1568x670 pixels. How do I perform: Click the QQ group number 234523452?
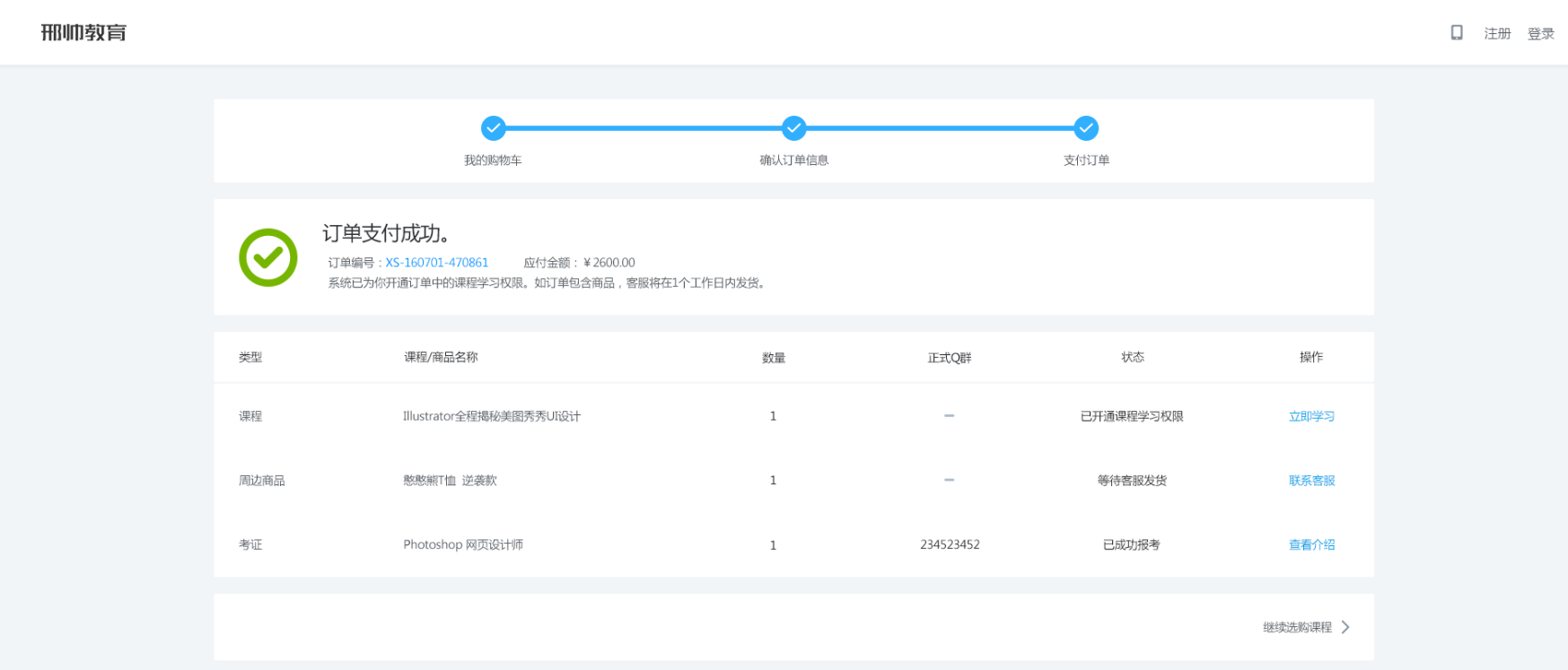(950, 544)
